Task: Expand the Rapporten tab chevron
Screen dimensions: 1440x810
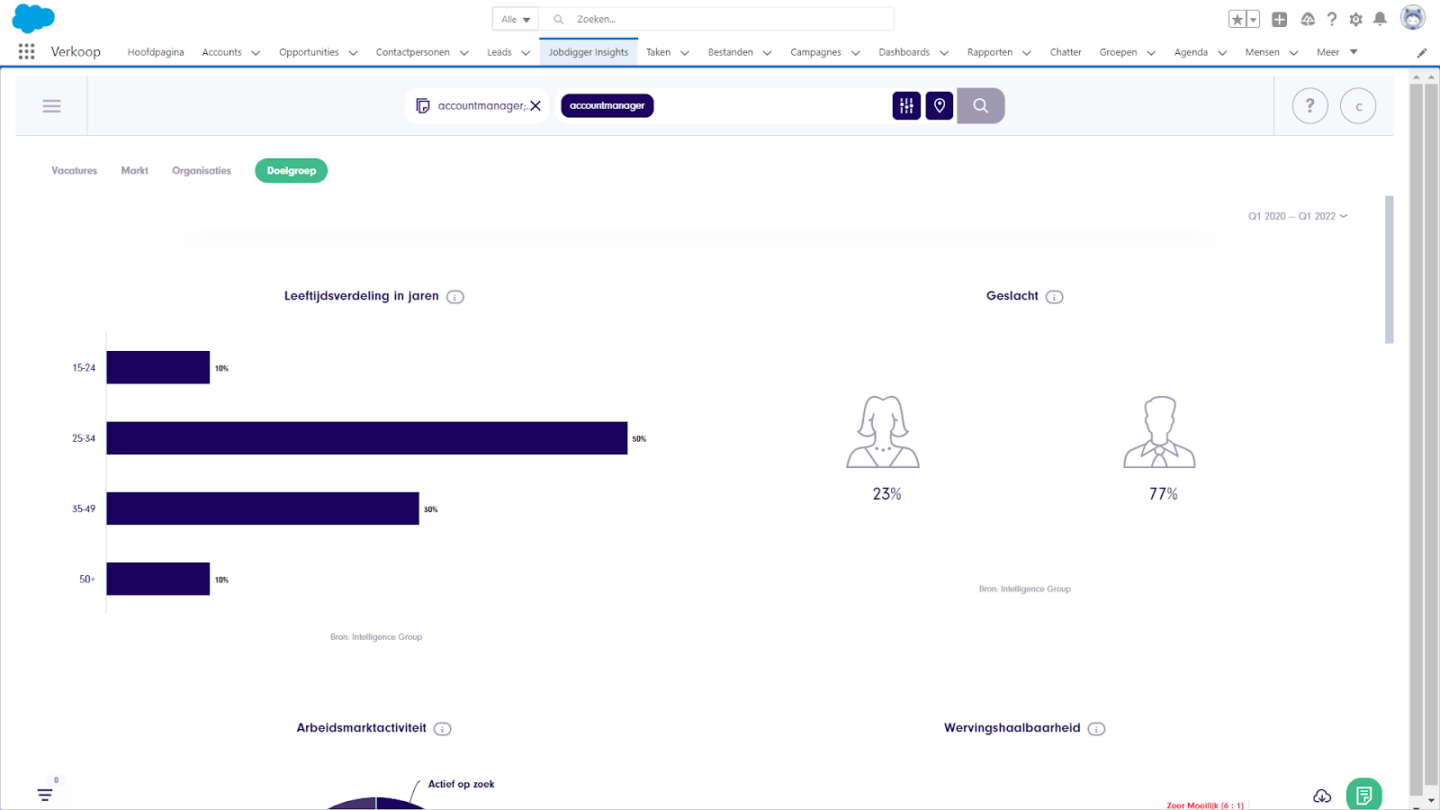Action: coord(1027,53)
